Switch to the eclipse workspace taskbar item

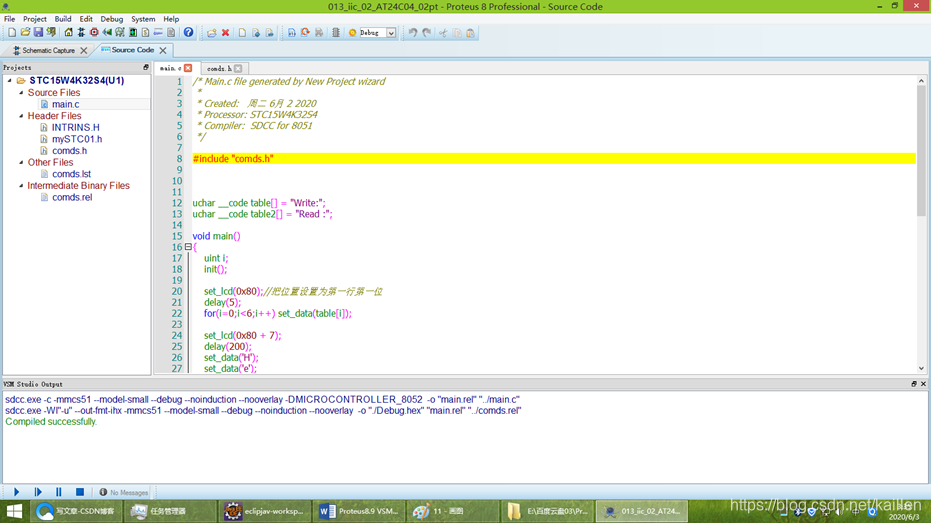(x=264, y=511)
